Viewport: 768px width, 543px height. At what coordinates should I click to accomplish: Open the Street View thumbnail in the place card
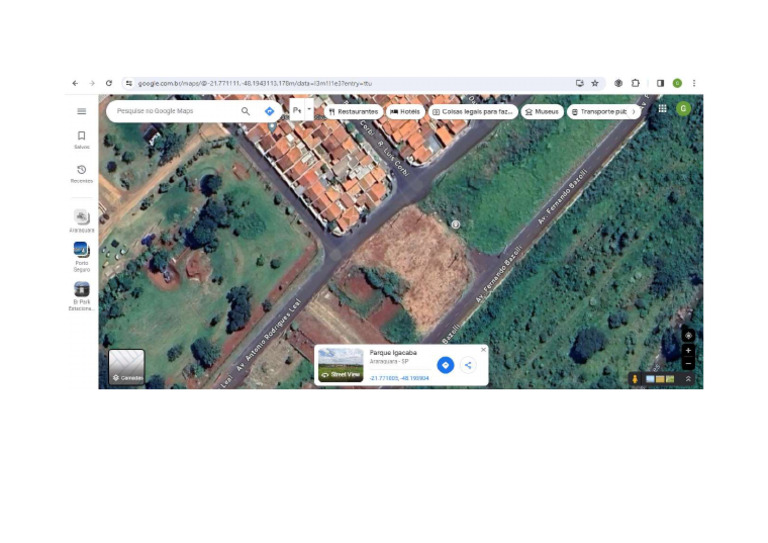pos(340,365)
